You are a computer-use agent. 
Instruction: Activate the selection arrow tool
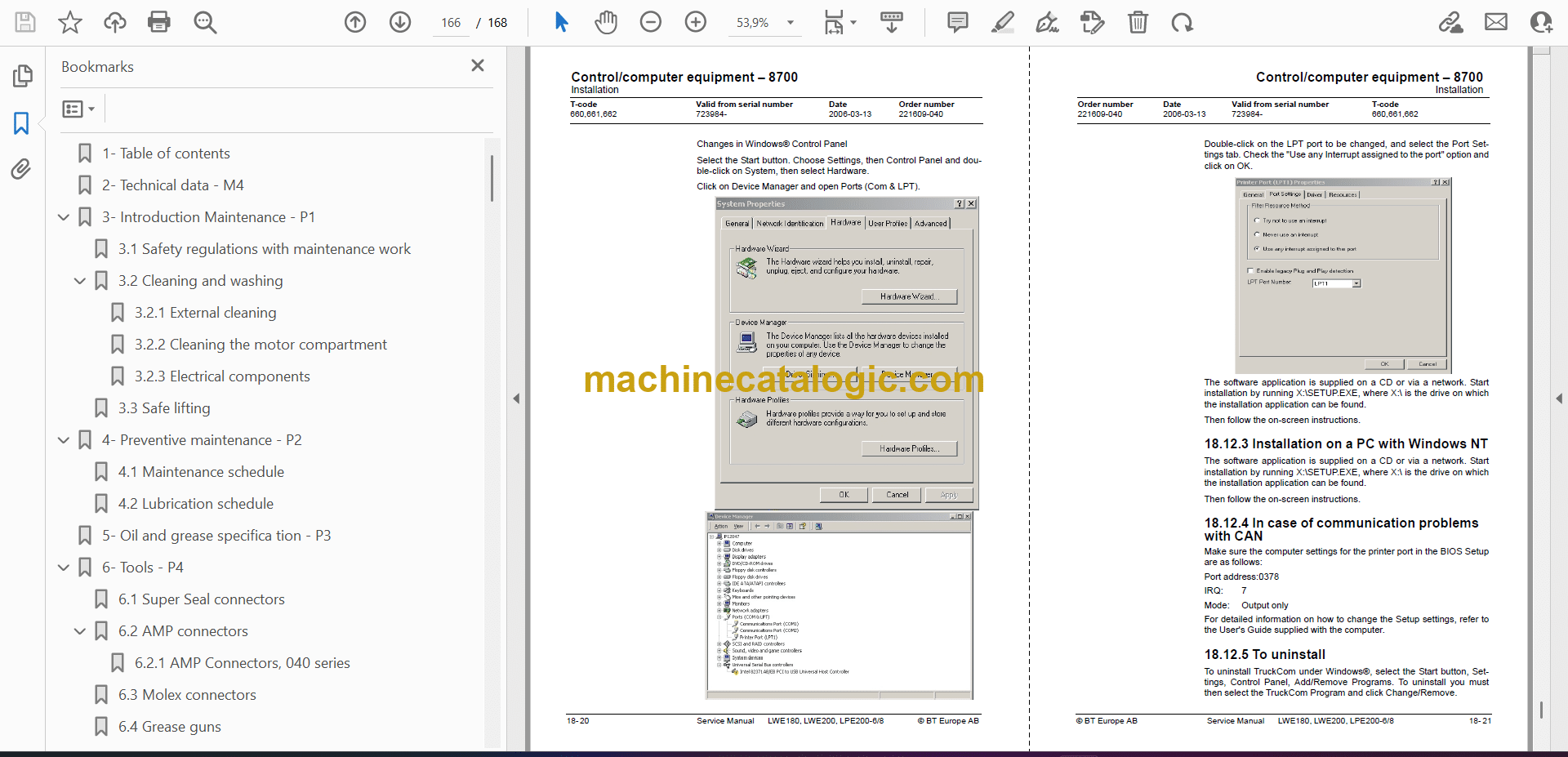561,22
